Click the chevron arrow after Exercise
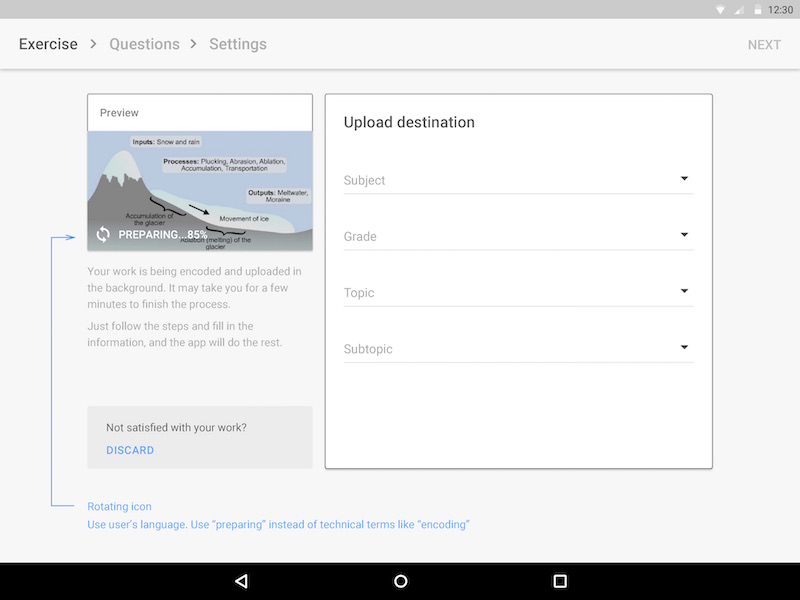This screenshot has width=800, height=600. [x=93, y=44]
